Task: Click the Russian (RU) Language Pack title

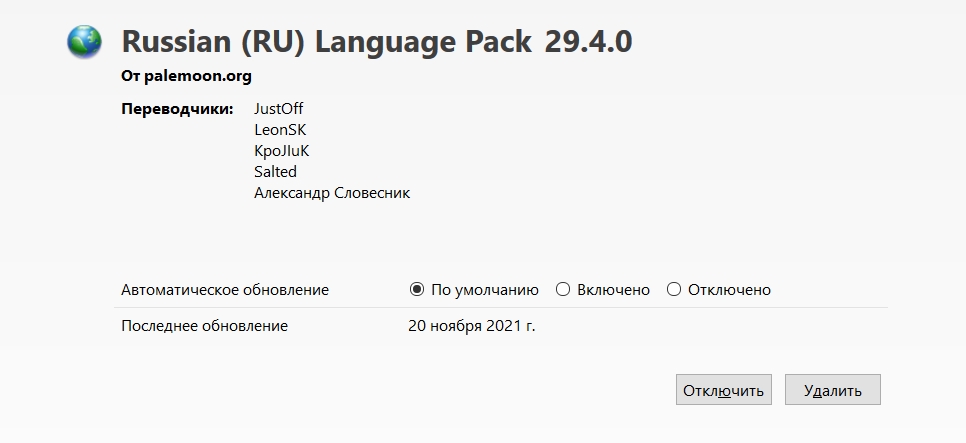Action: click(x=327, y=42)
